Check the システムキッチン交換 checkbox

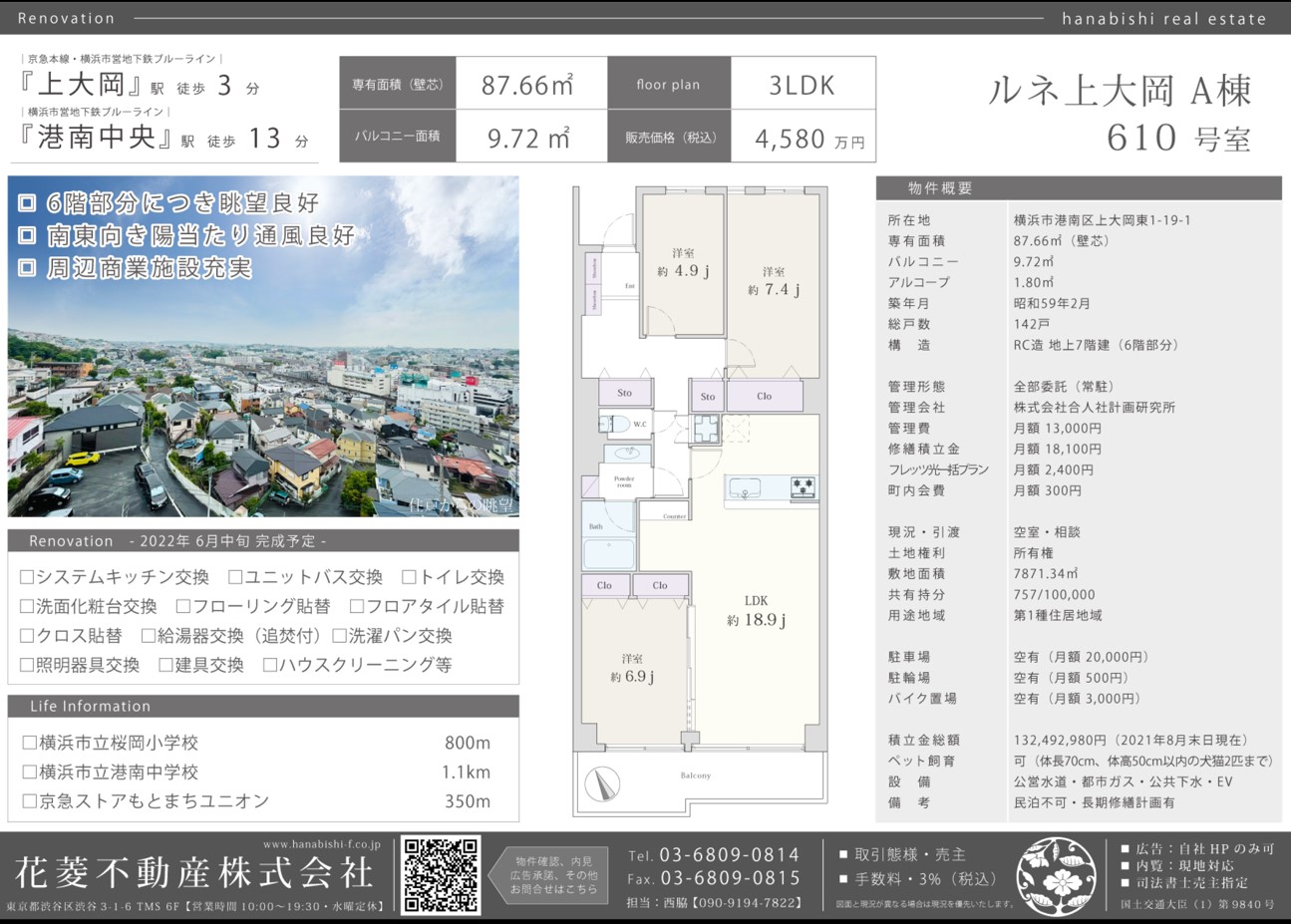[x=28, y=577]
